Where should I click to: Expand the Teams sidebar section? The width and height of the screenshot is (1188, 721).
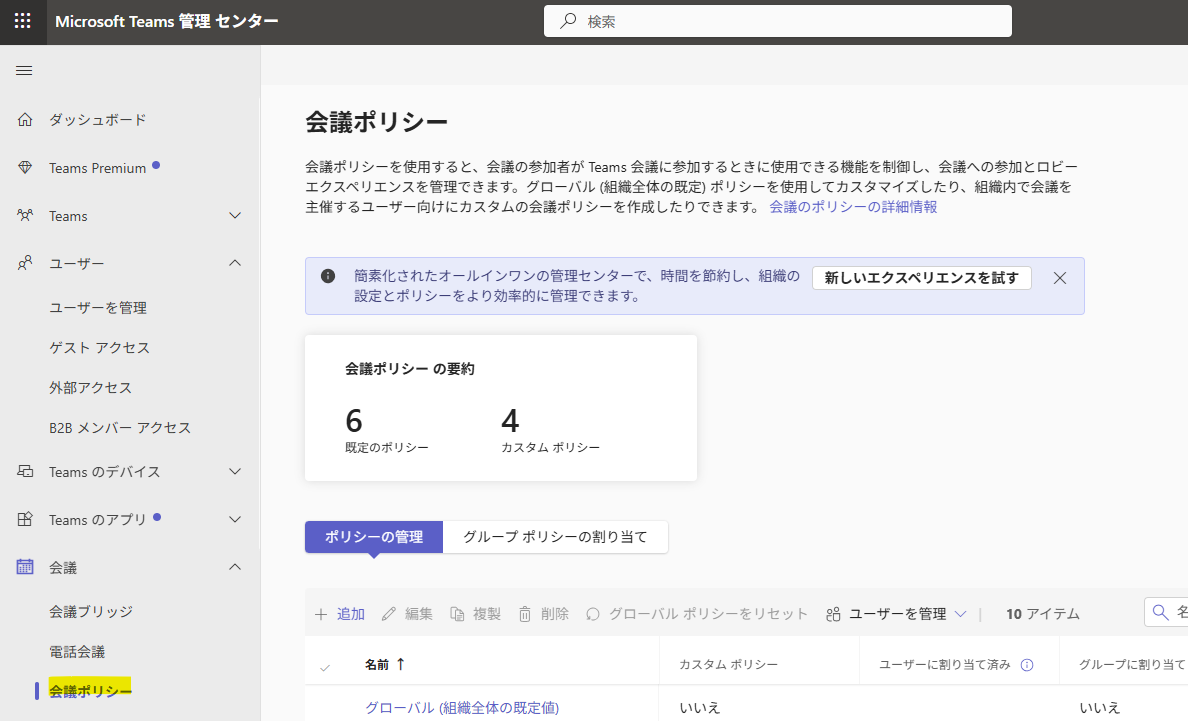(x=235, y=216)
